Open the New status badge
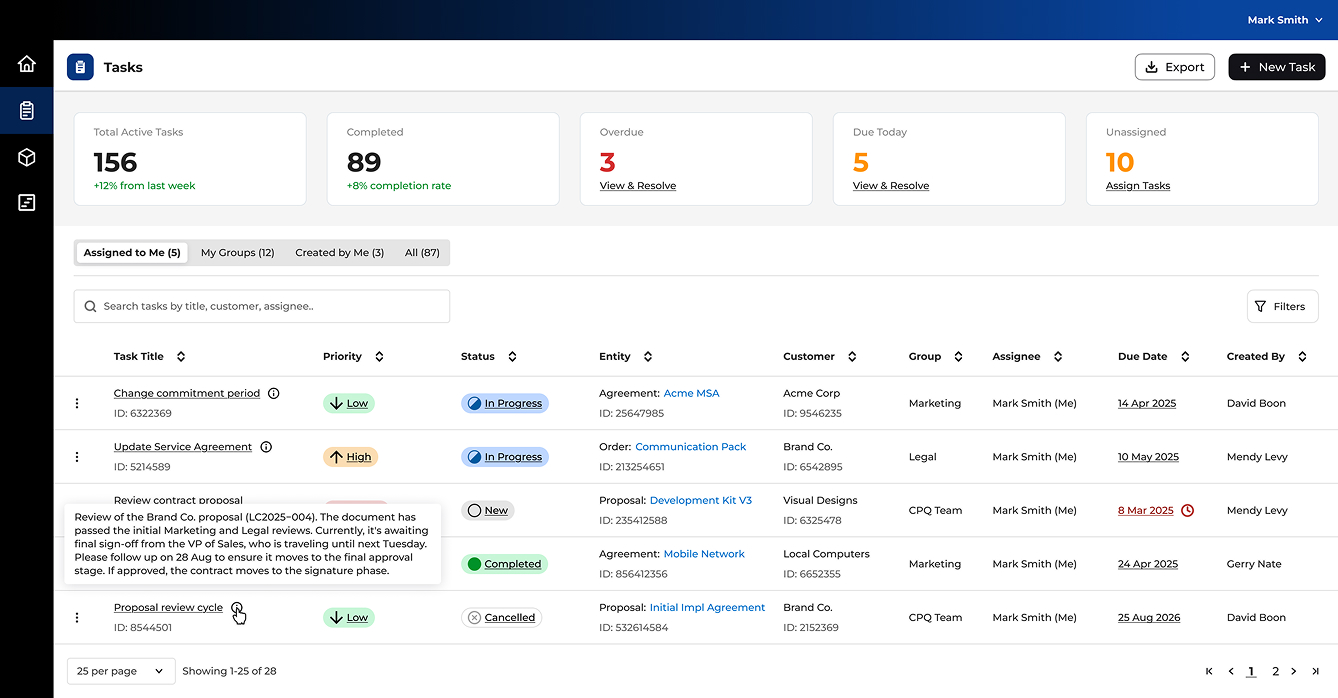Screen dimensions: 1338x698 487,510
